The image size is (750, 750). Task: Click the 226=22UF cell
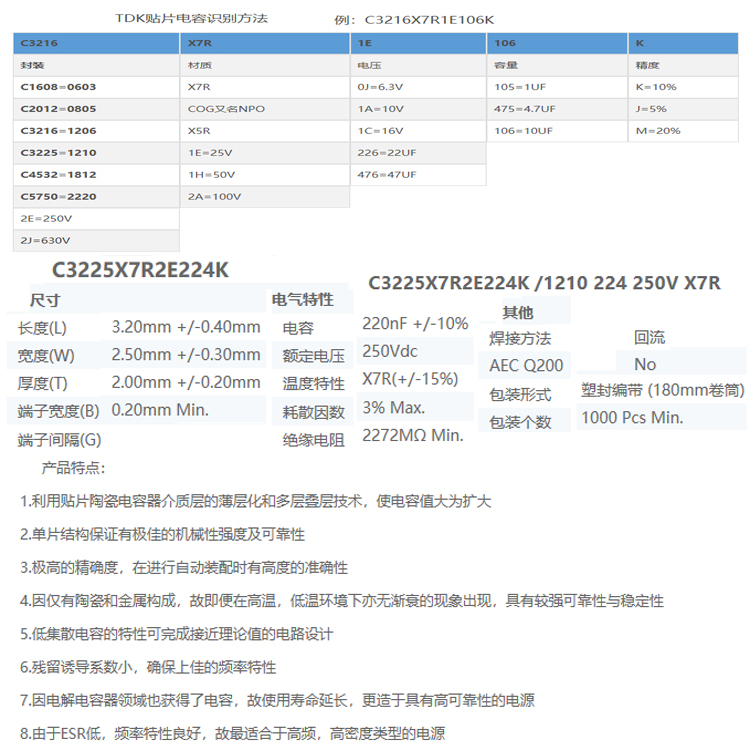[419, 153]
